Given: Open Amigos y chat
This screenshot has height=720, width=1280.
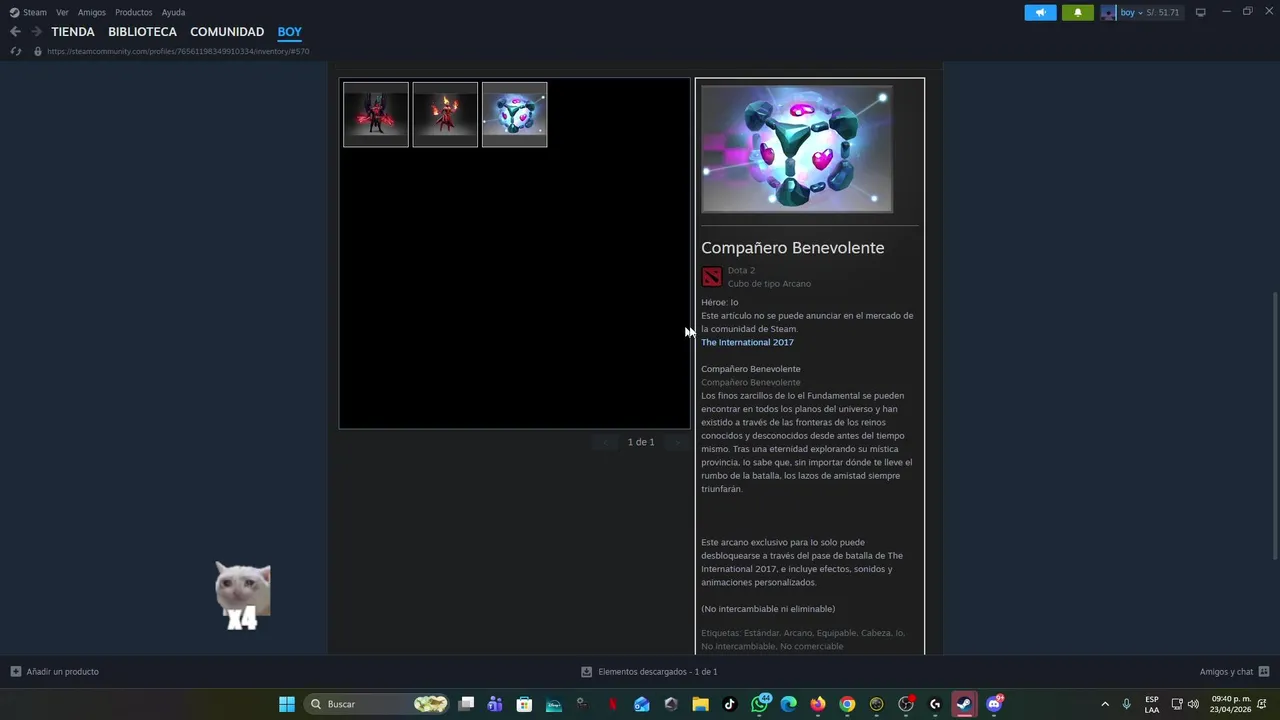Looking at the screenshot, I should click(x=1234, y=672).
